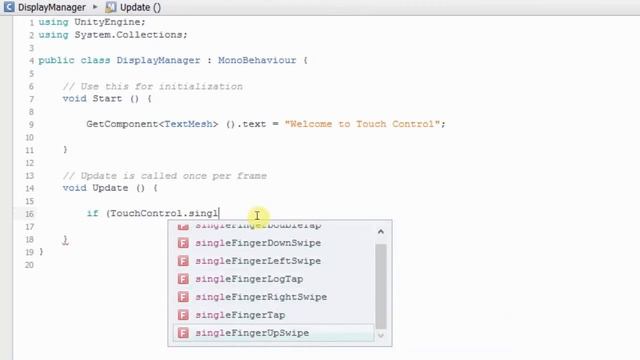Image resolution: width=640 pixels, height=360 pixels.
Task: Click the "Welcome to Touch Control" string
Action: click(362, 124)
